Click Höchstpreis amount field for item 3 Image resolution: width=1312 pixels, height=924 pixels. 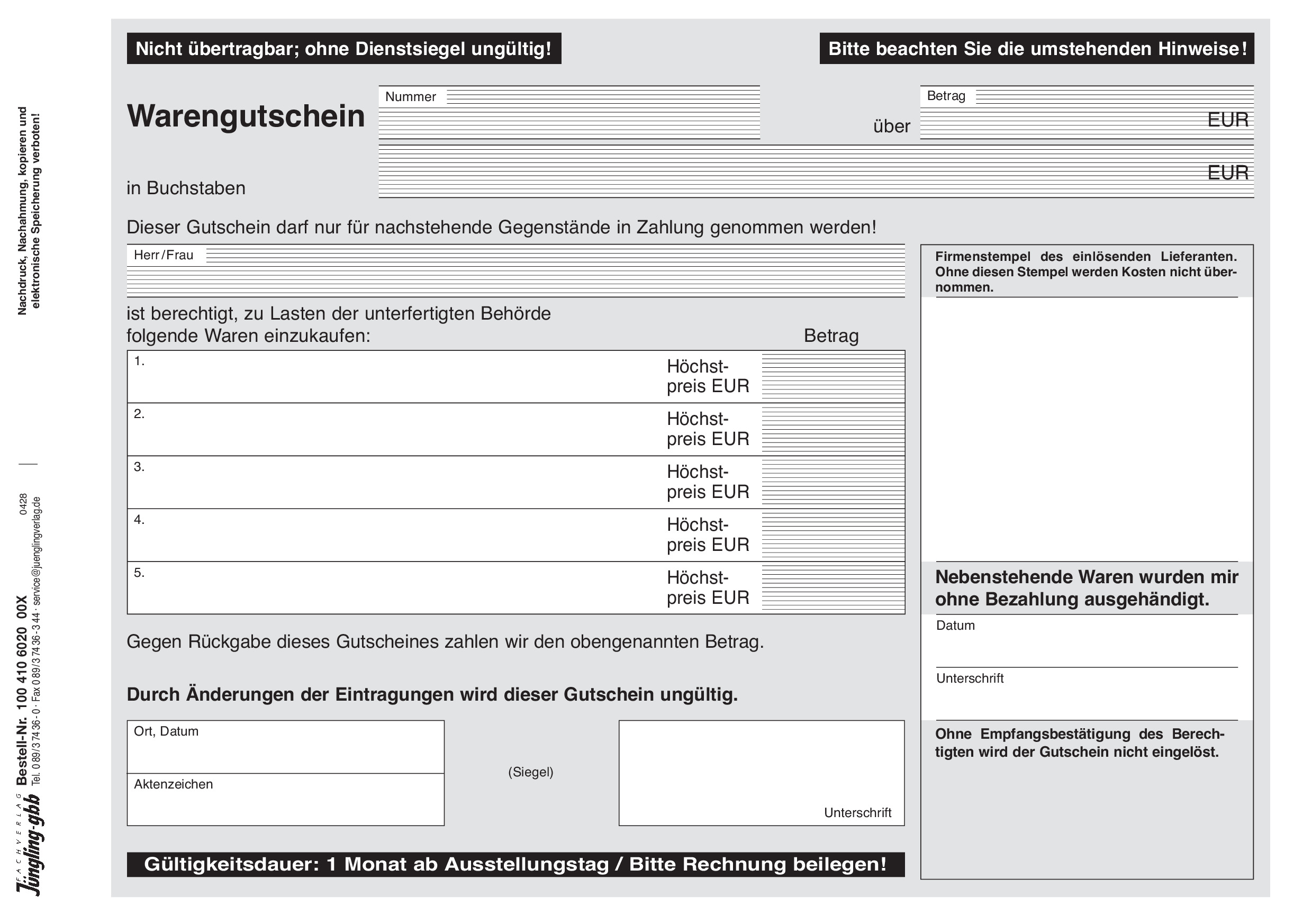[x=833, y=483]
